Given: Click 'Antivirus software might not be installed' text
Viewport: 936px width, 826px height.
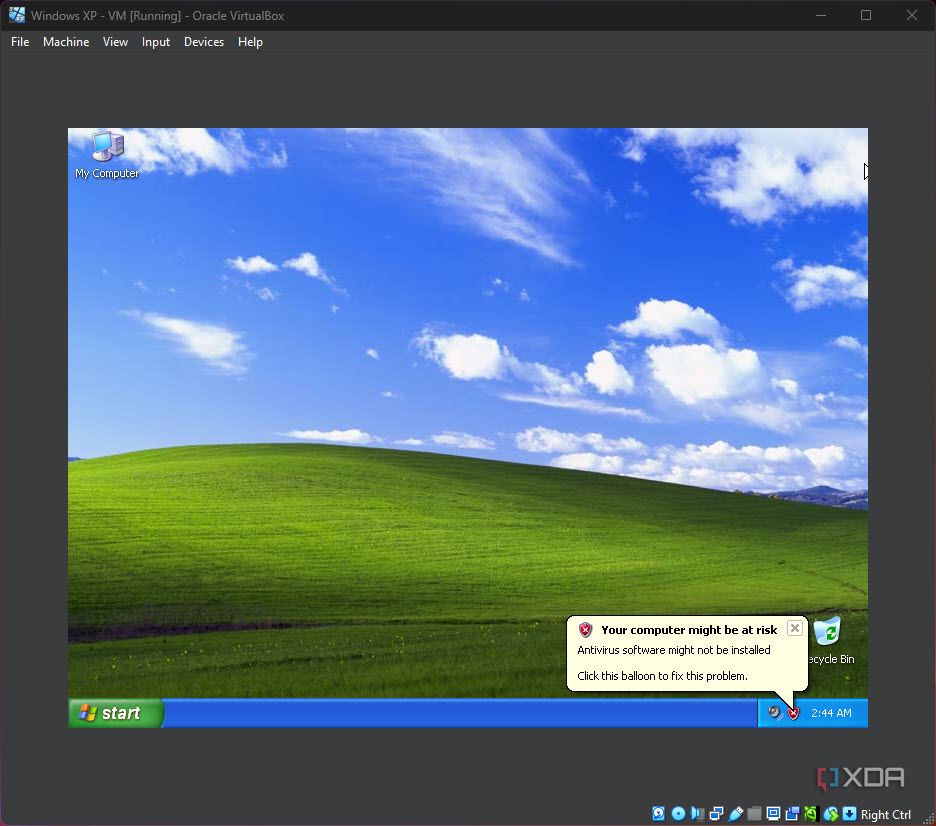Looking at the screenshot, I should tap(673, 650).
